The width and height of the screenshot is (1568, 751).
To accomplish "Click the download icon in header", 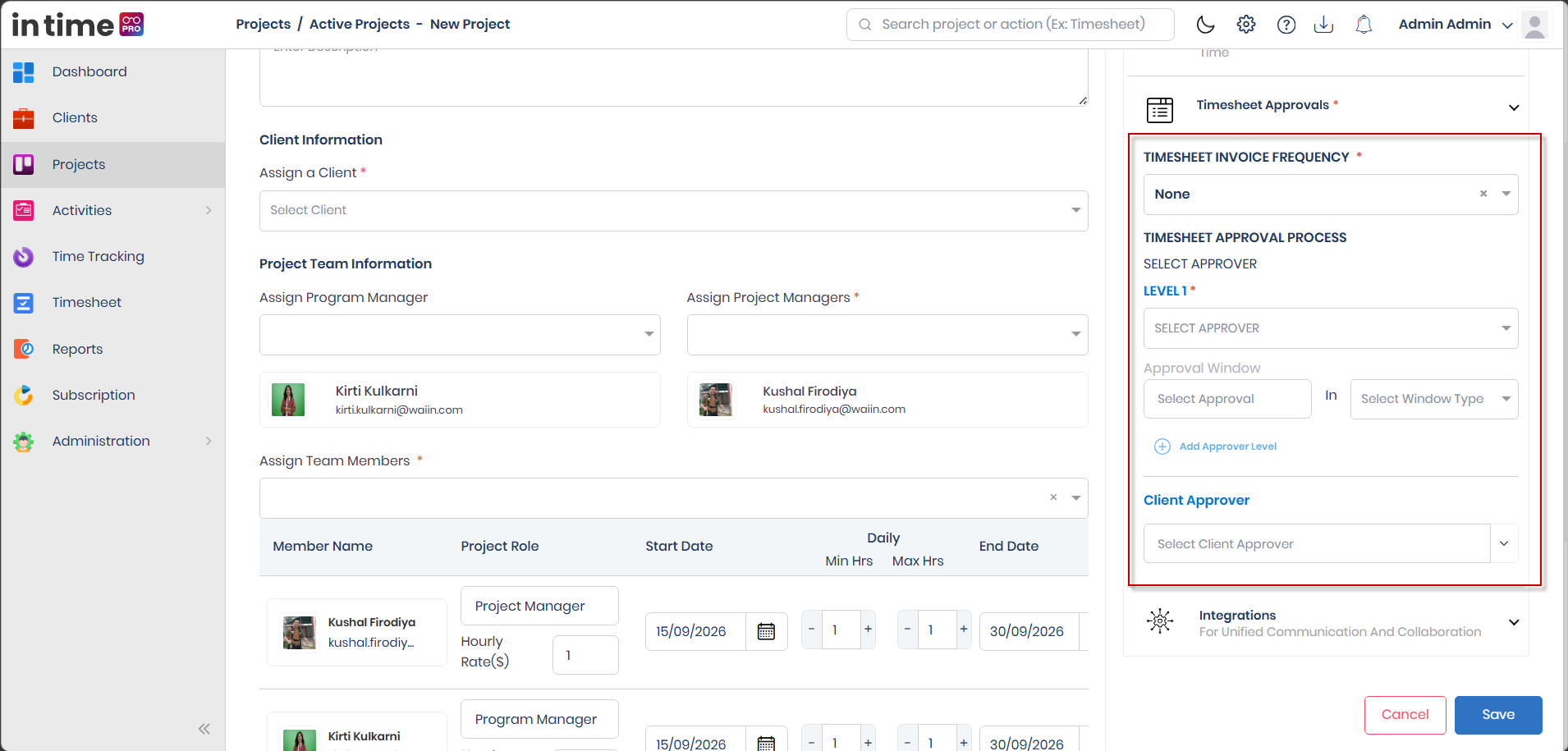I will [x=1323, y=25].
